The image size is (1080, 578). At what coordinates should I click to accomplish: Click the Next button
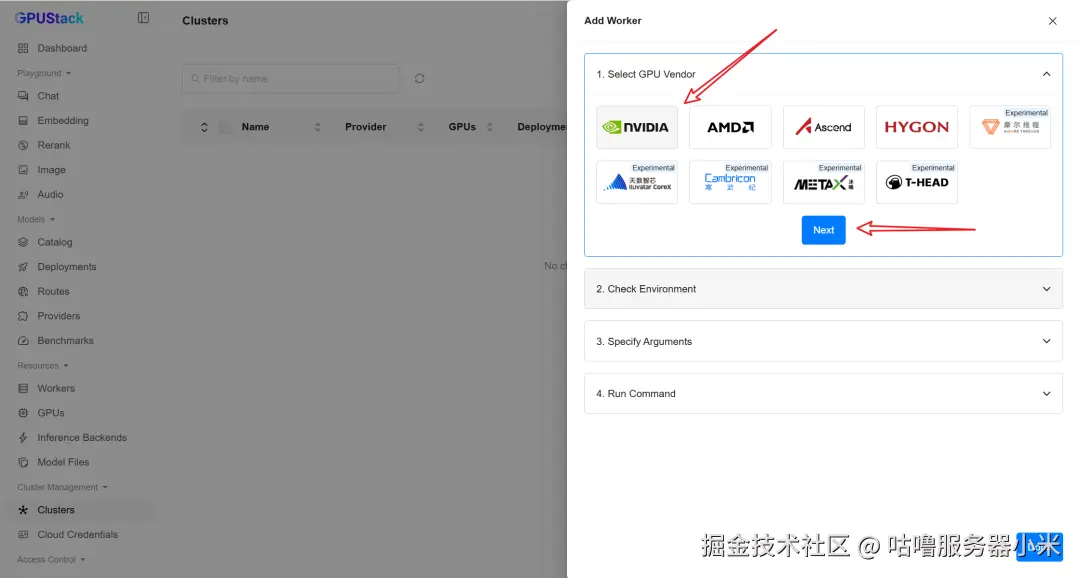tap(823, 230)
